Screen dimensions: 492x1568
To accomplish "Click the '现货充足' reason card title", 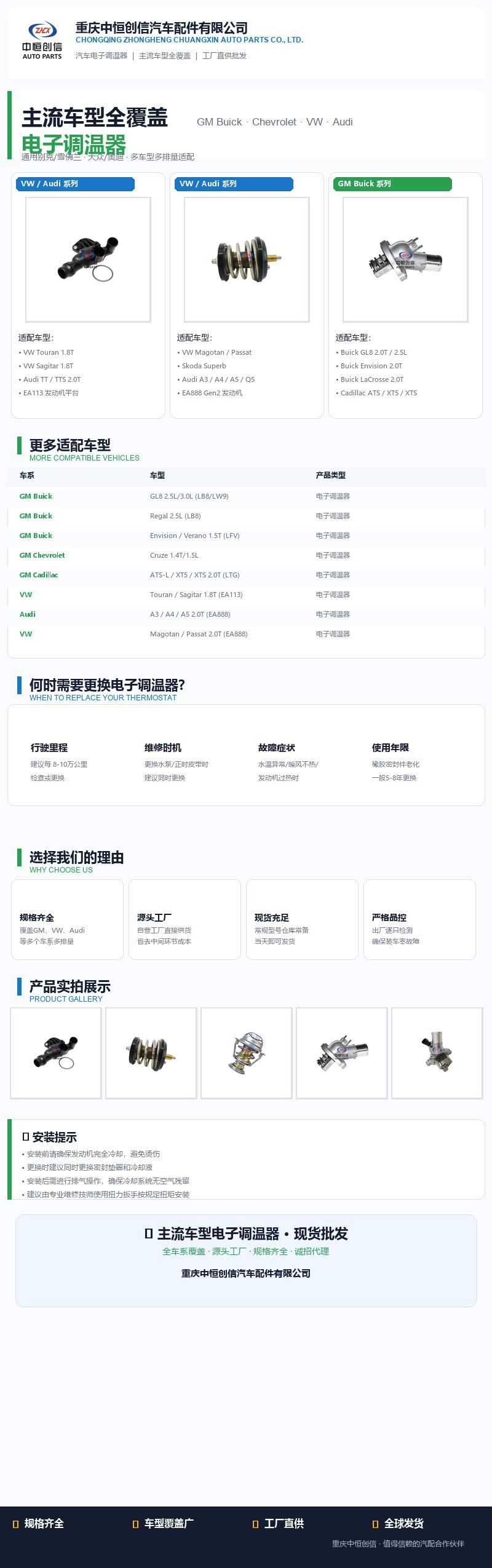I will (272, 917).
